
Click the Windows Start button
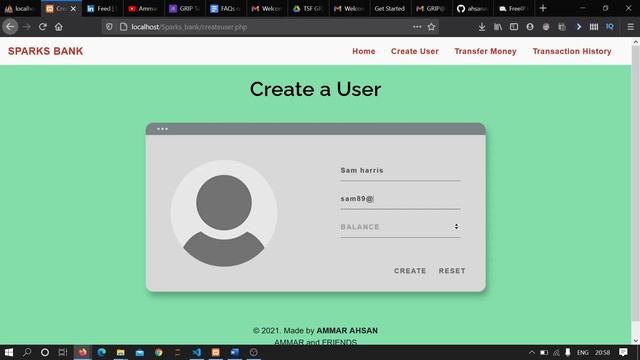[9, 352]
